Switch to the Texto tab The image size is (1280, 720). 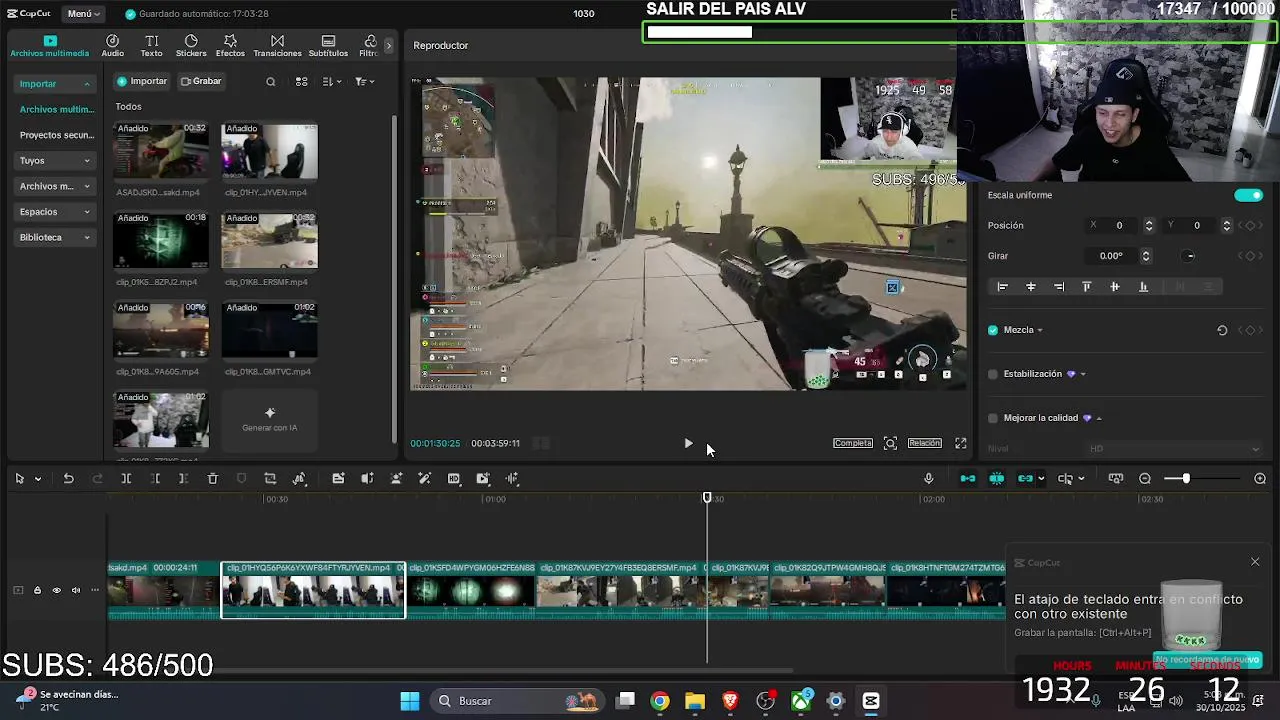(151, 46)
